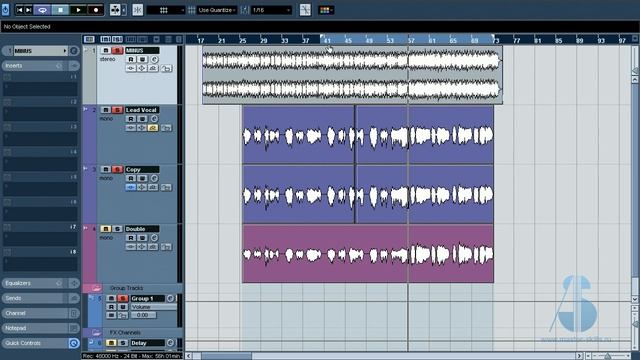
Task: Open the Volume automation parameter on Group 1
Action: (154, 307)
